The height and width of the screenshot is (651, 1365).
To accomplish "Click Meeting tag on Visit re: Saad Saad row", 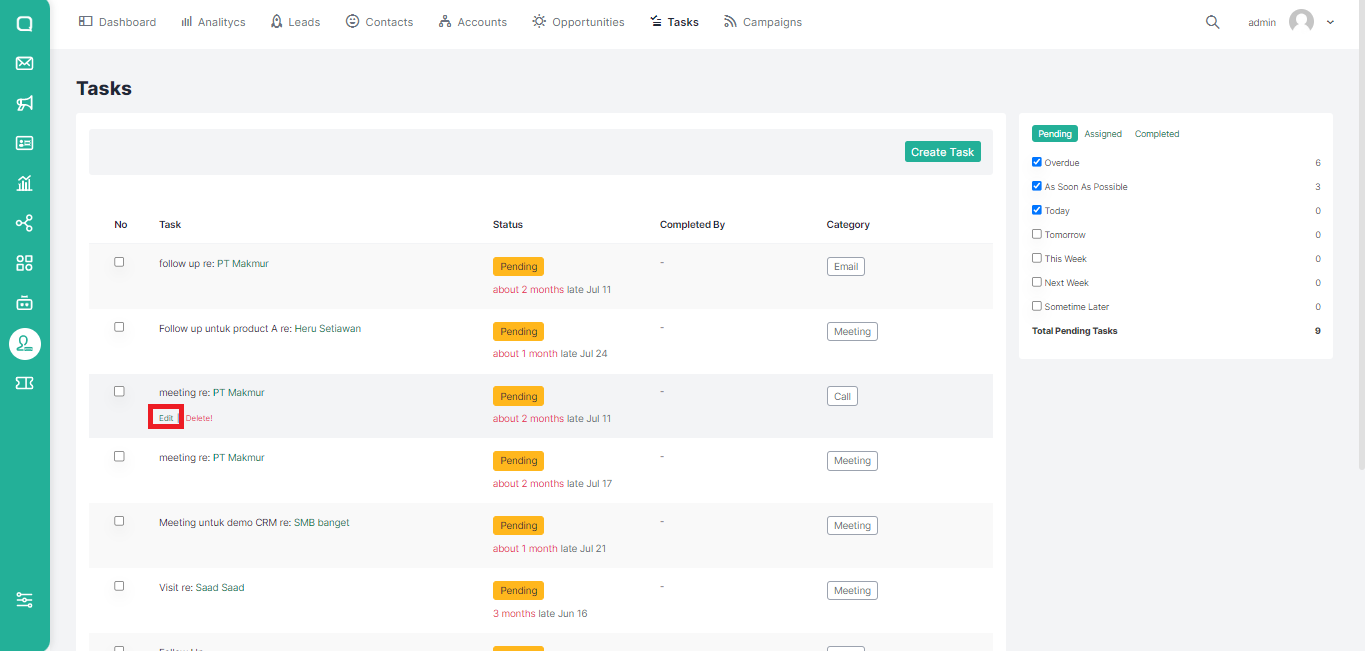I will (852, 591).
